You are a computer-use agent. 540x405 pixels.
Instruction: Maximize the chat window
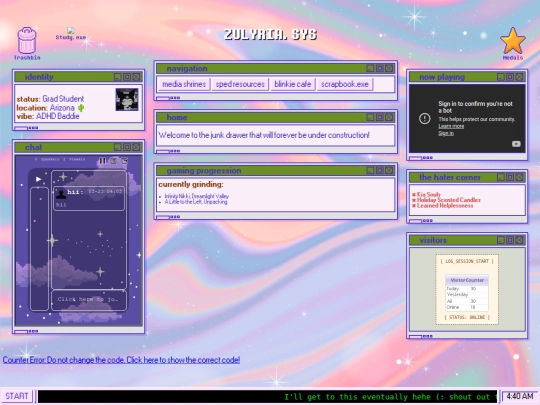coord(127,147)
